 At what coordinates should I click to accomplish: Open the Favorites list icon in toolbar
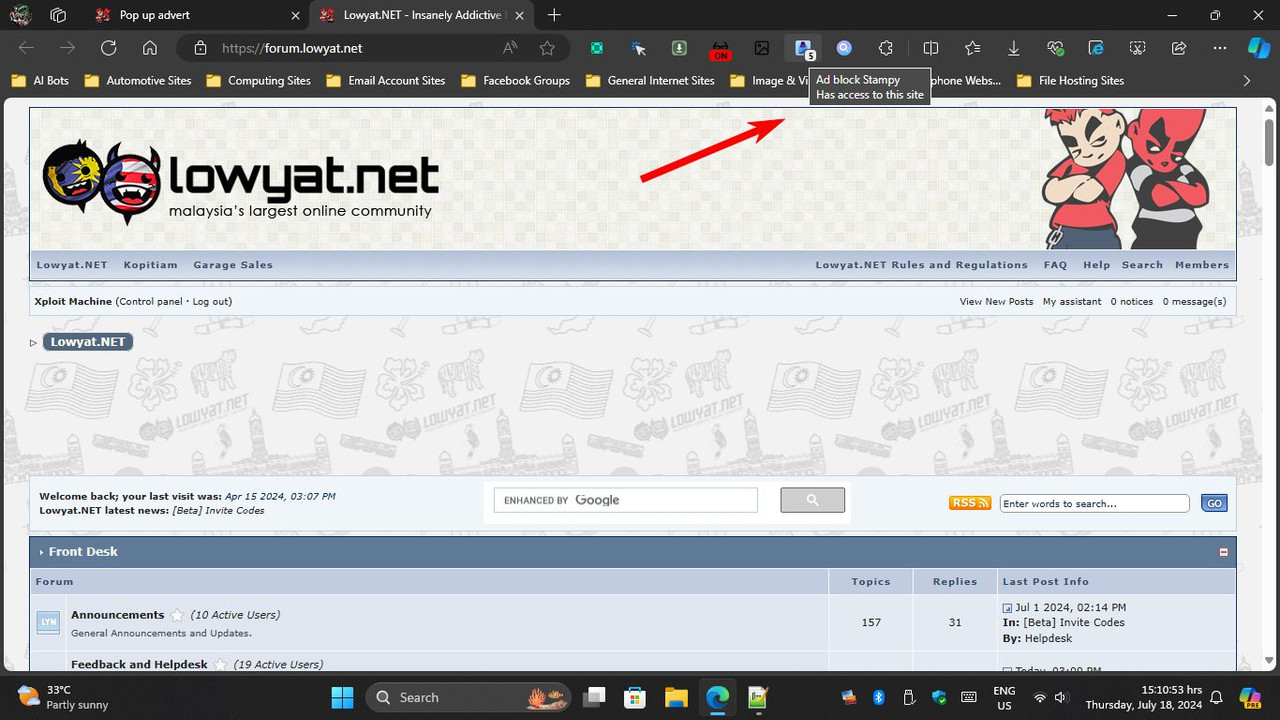972,48
